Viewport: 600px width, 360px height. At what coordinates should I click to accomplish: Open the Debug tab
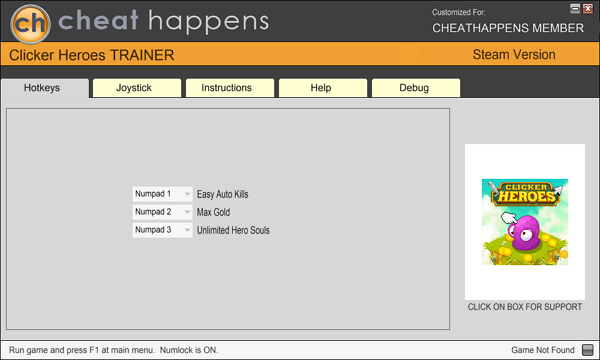[x=416, y=88]
